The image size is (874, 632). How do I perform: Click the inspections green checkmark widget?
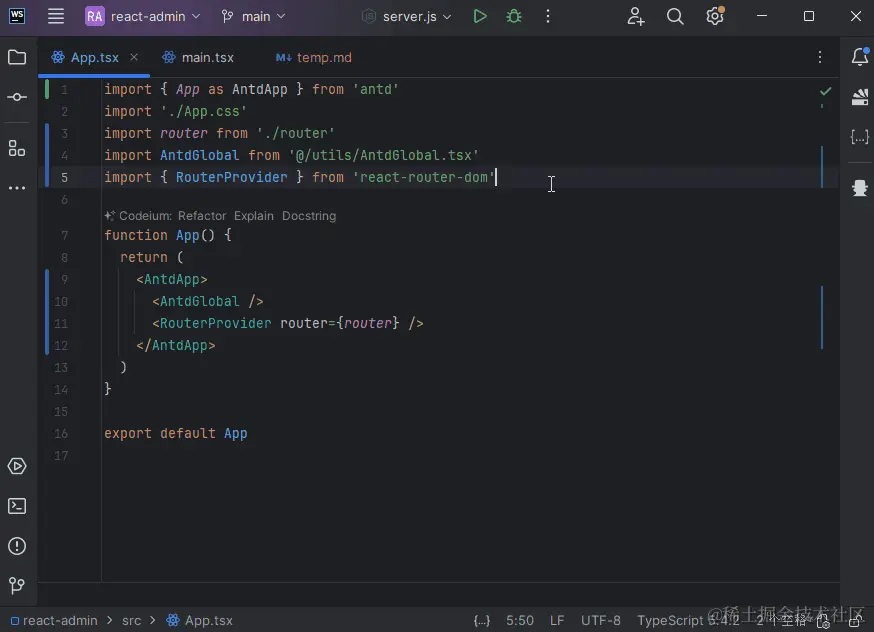click(826, 90)
